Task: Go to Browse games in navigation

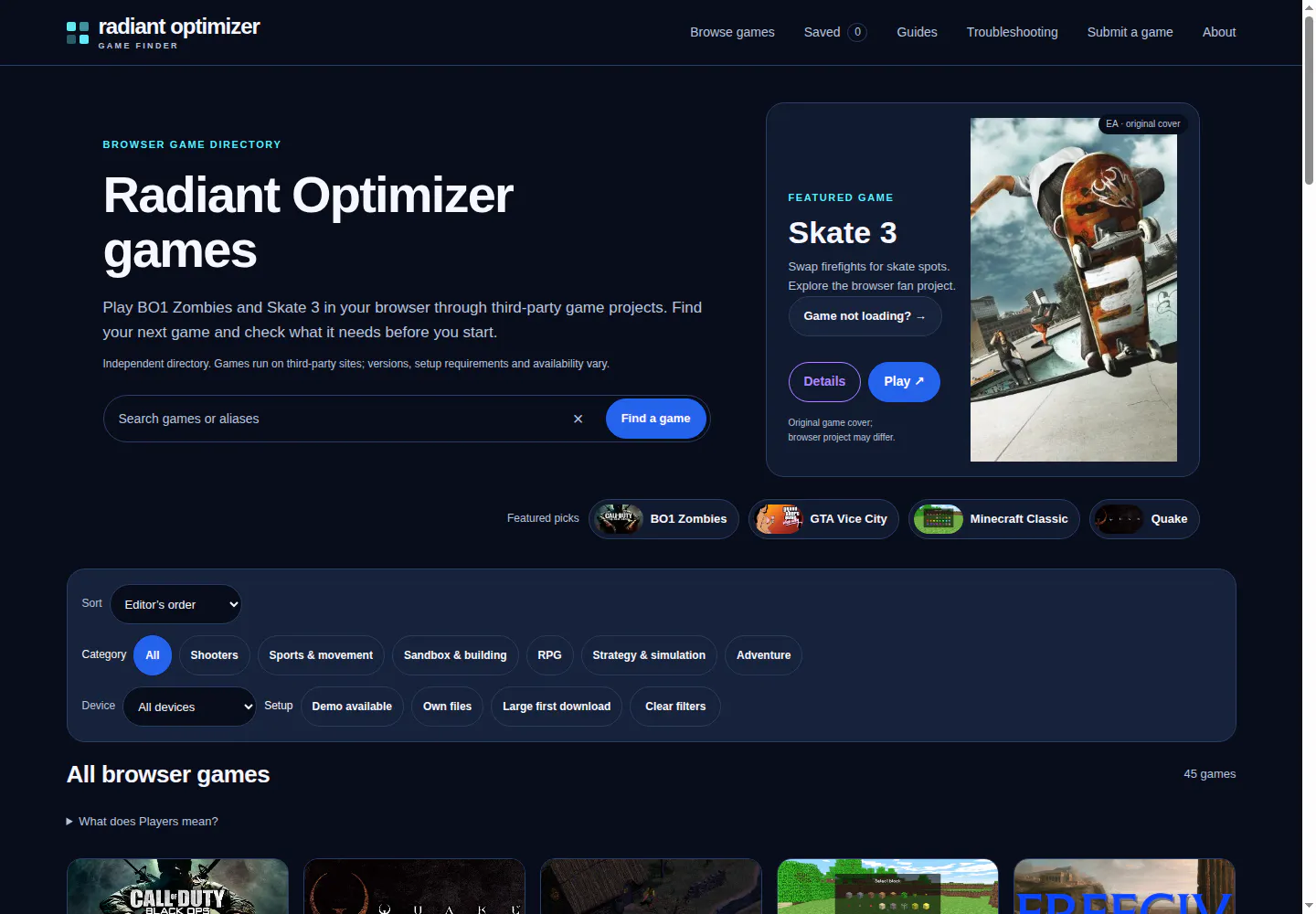Action: pos(732,32)
